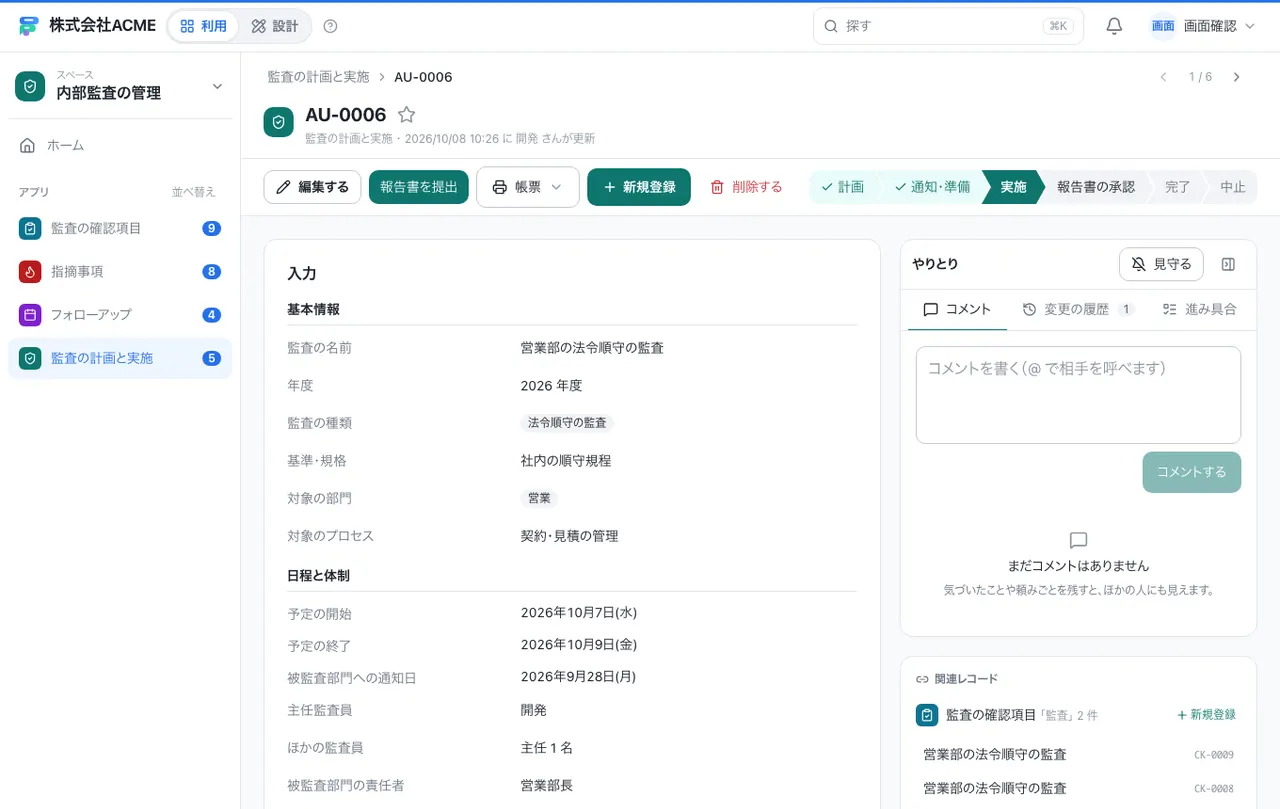The width and height of the screenshot is (1280, 809).
Task: Click 新規登録 link in 関連レコード
Action: point(1206,715)
